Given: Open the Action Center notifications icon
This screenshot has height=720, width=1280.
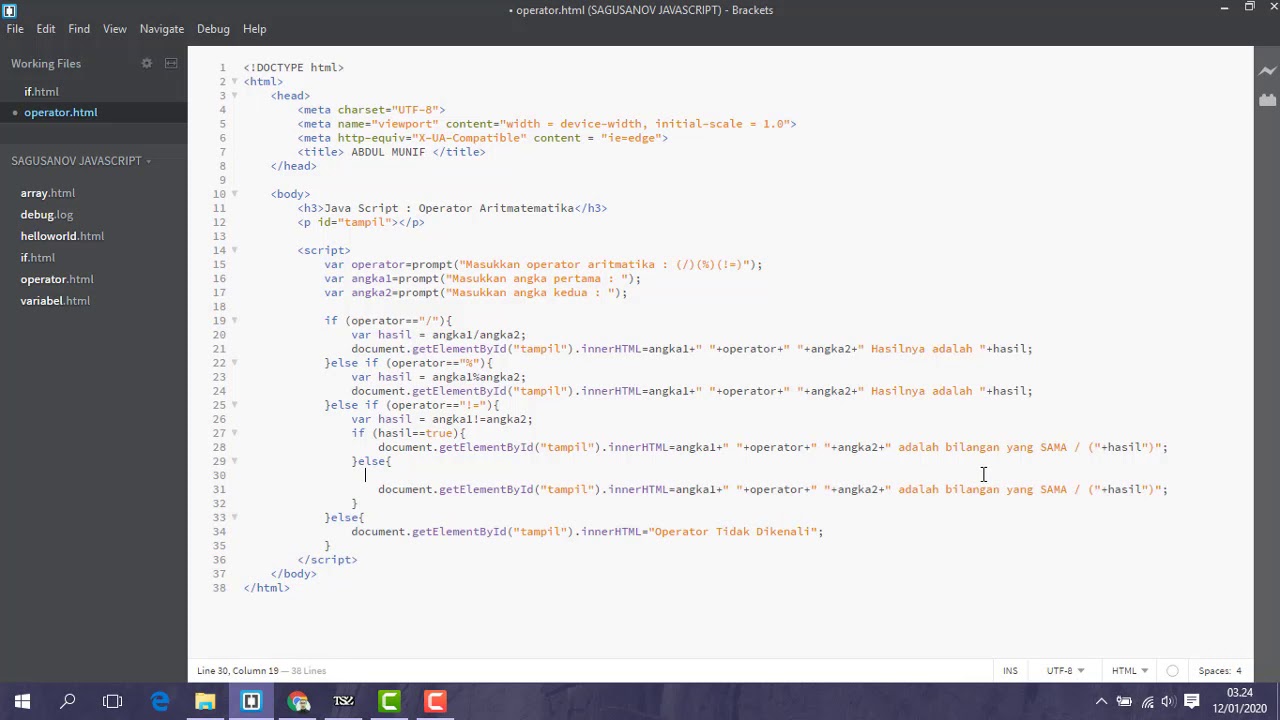Looking at the screenshot, I should 1192,702.
